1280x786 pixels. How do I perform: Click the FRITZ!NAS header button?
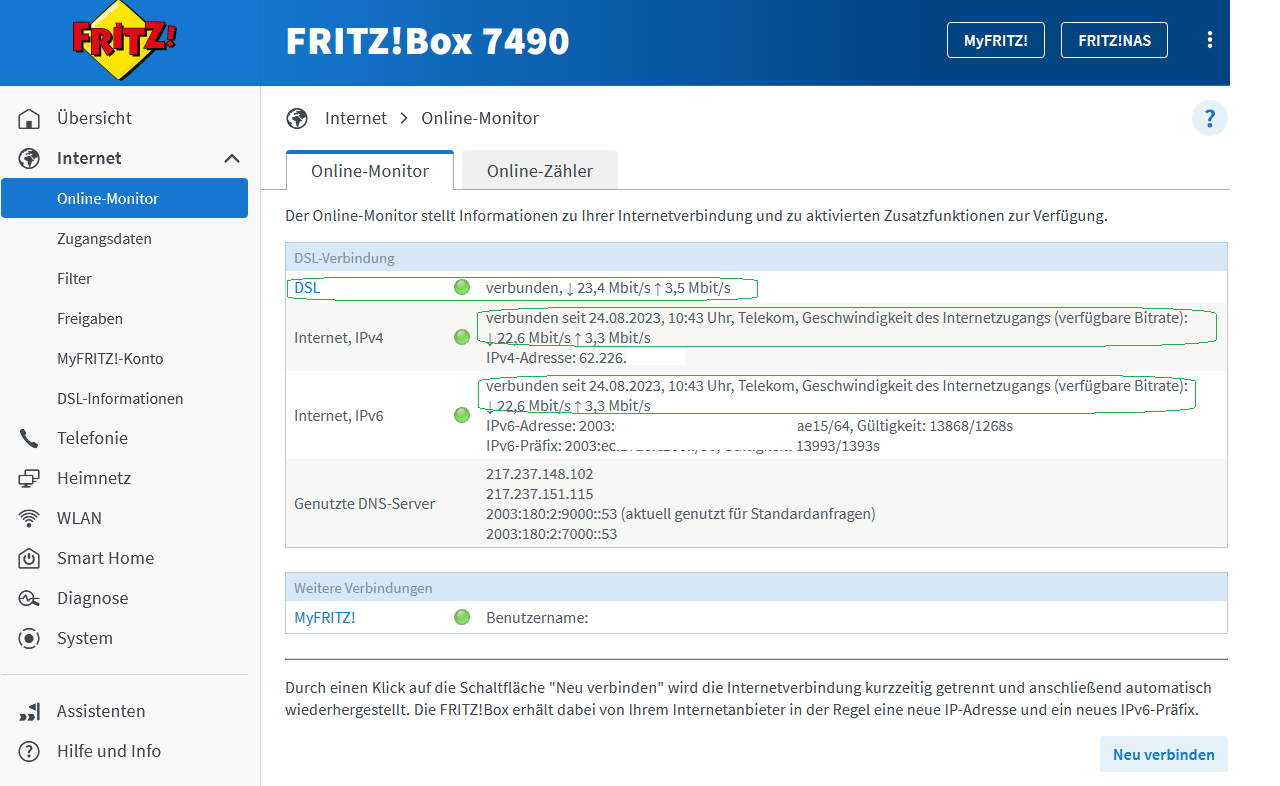pyautogui.click(x=1114, y=40)
